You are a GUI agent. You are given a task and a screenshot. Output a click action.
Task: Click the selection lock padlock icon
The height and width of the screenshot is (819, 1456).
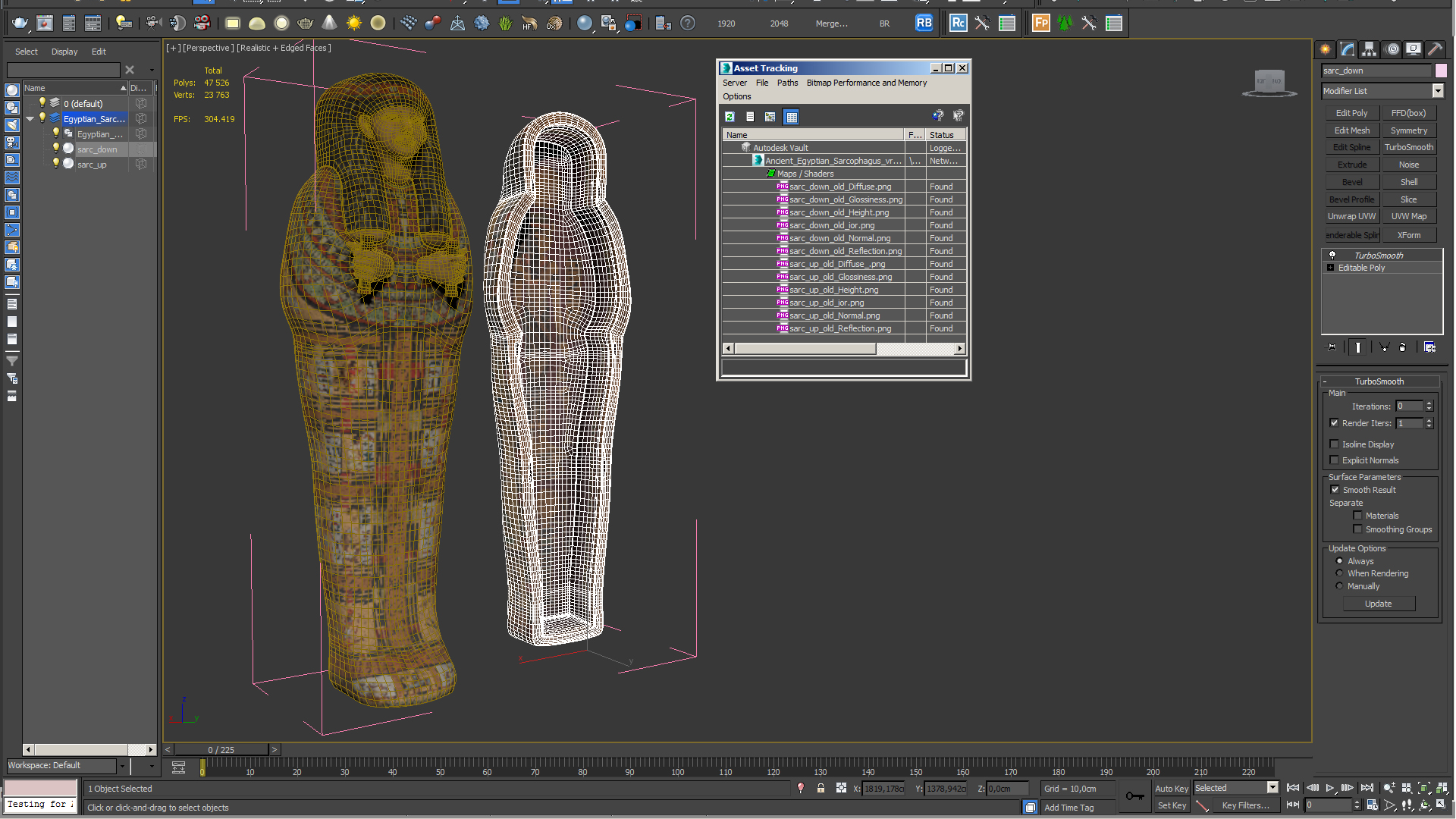[x=821, y=789]
